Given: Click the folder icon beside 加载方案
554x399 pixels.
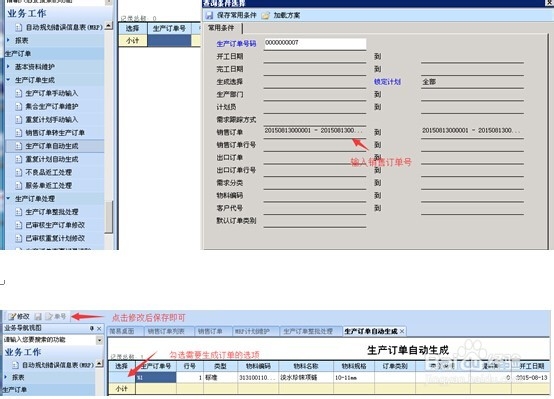Looking at the screenshot, I should click(x=265, y=15).
